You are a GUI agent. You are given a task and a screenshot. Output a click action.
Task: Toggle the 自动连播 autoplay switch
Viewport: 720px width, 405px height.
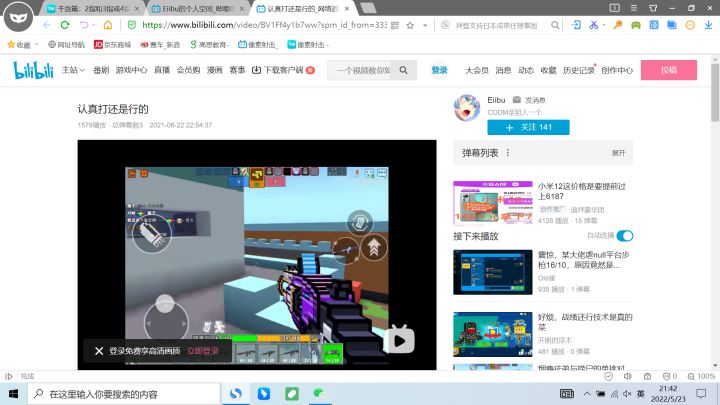click(x=624, y=236)
